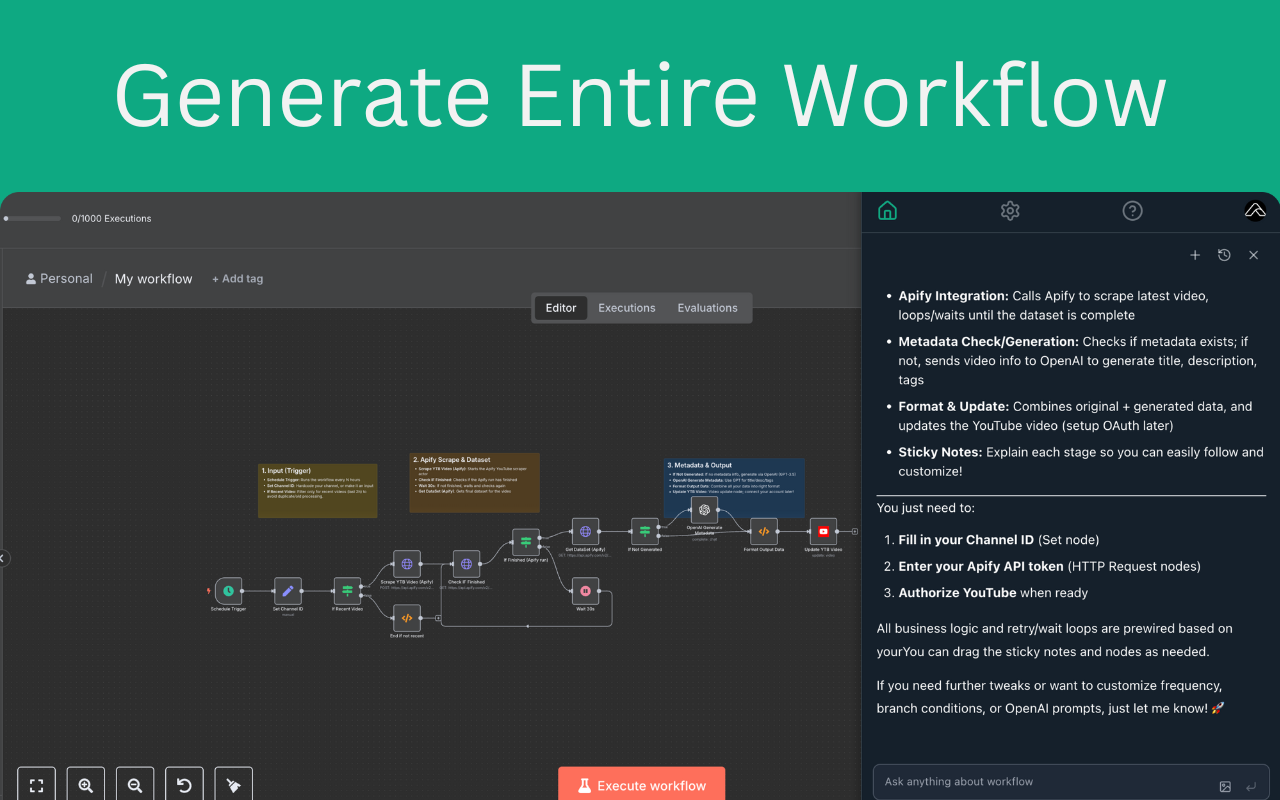Select the Format Output Data code node
Image resolution: width=1280 pixels, height=800 pixels.
click(x=764, y=532)
